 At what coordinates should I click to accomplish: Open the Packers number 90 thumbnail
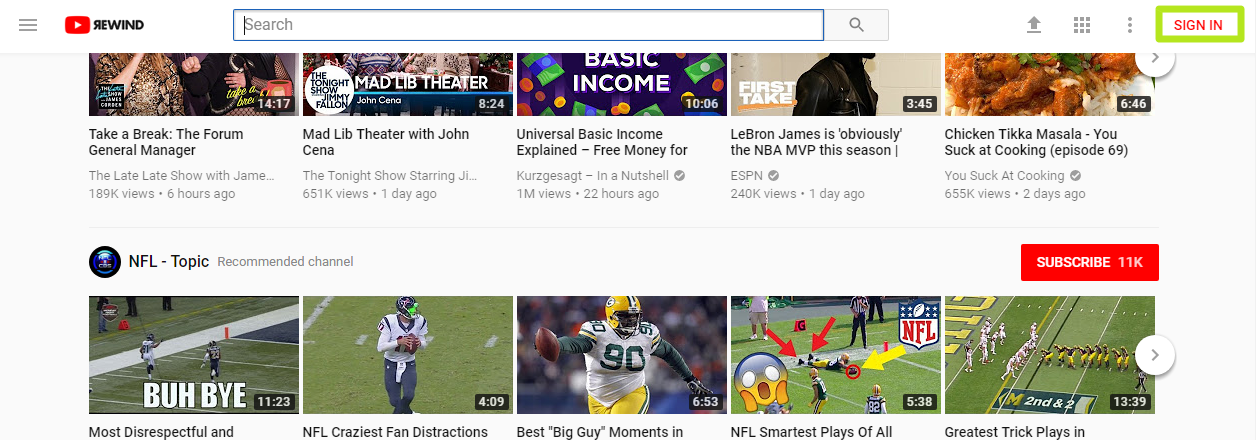(622, 355)
